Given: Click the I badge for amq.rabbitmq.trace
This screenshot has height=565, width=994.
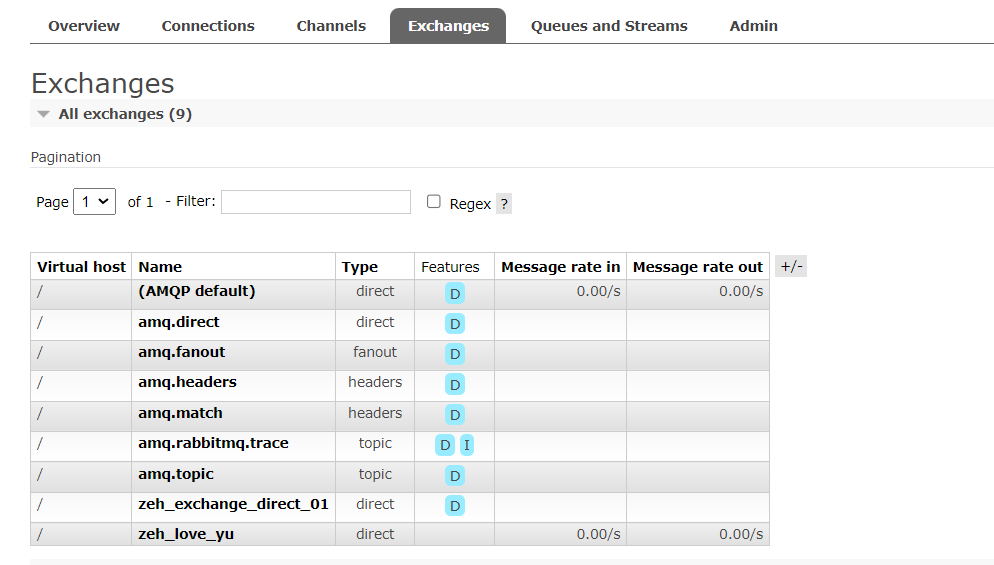Looking at the screenshot, I should pyautogui.click(x=466, y=445).
